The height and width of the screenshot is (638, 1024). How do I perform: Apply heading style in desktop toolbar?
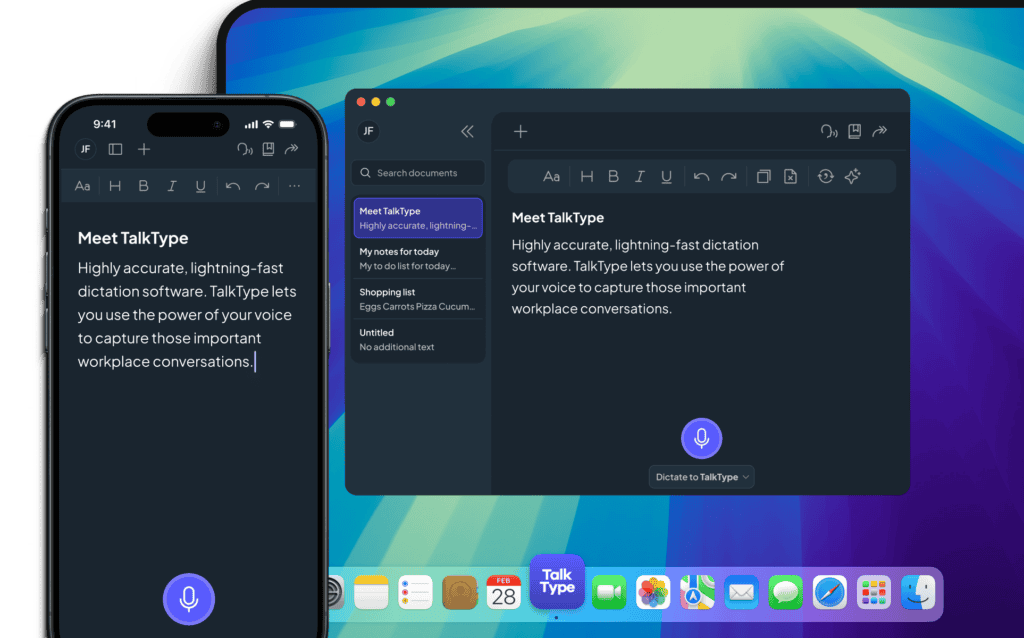click(x=587, y=177)
